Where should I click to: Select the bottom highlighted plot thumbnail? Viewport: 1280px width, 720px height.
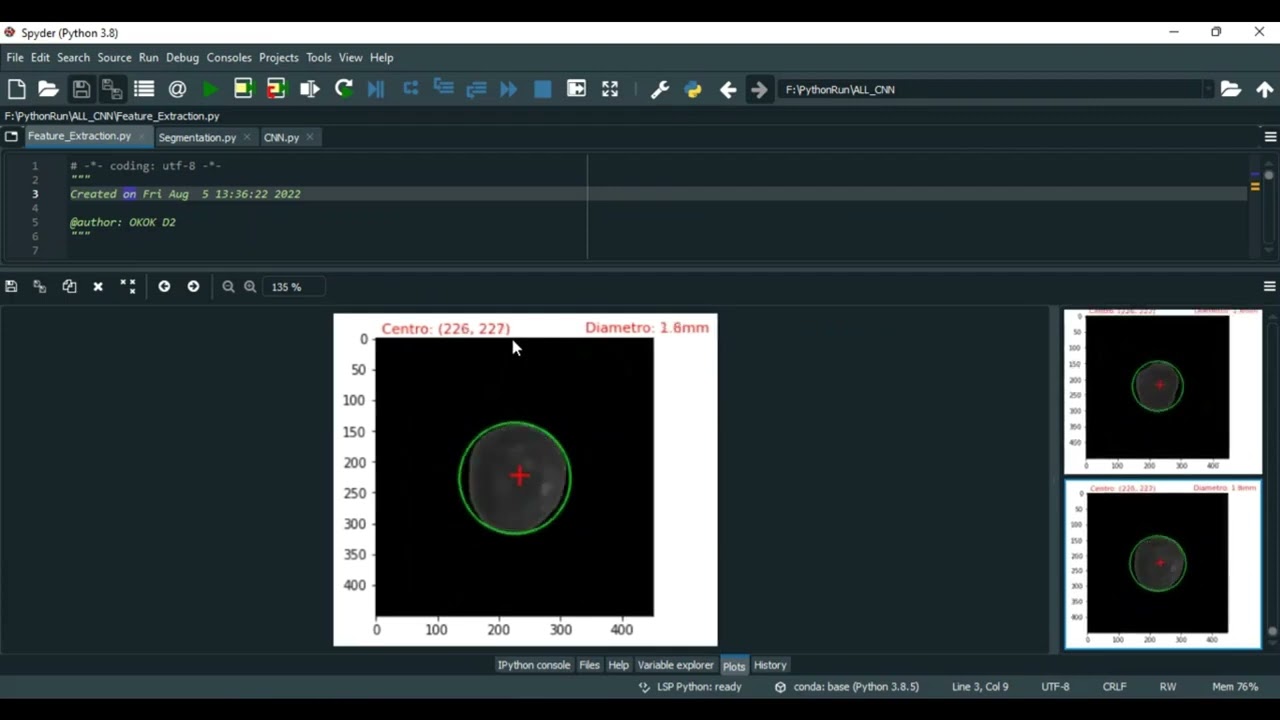pyautogui.click(x=1162, y=564)
